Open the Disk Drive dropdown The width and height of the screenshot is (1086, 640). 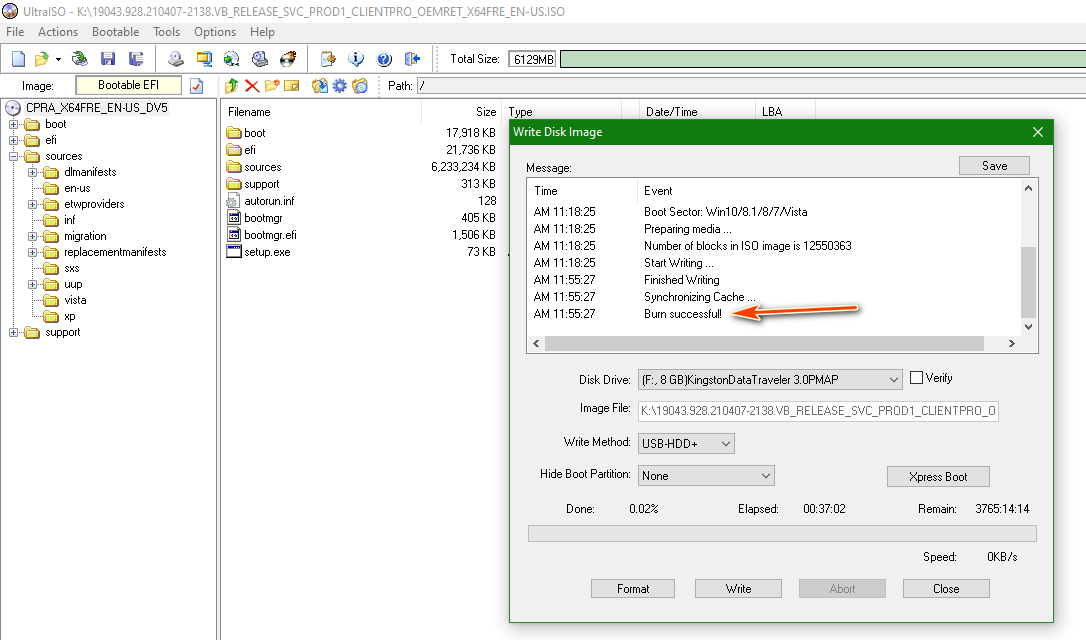(769, 380)
